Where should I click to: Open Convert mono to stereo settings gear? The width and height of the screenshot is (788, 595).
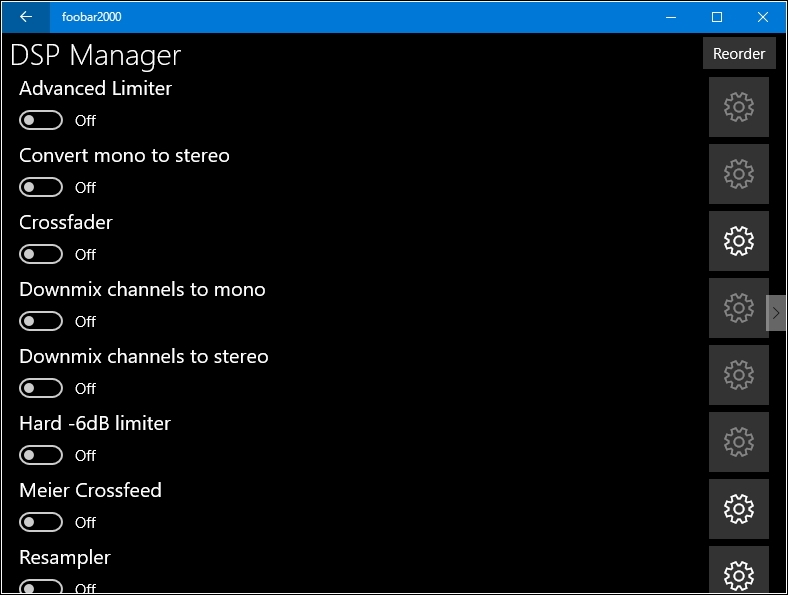tap(738, 174)
